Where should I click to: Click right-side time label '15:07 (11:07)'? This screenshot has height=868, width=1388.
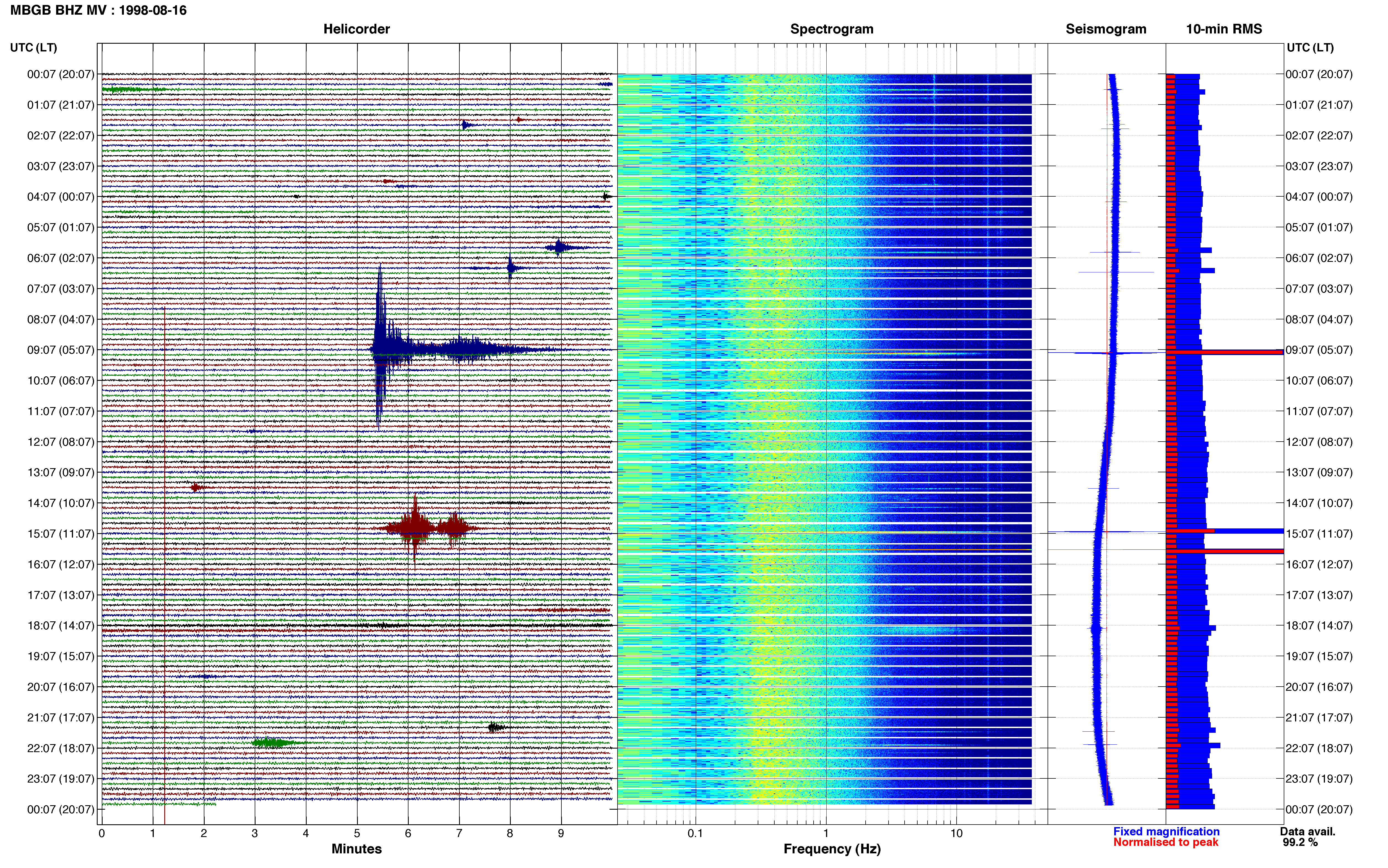[1319, 534]
